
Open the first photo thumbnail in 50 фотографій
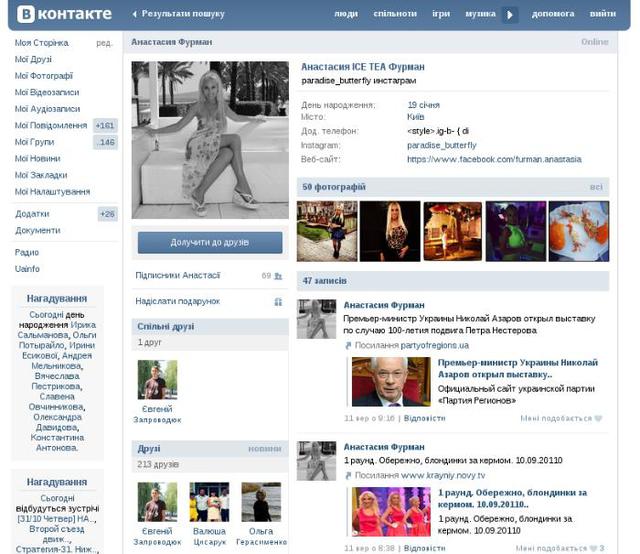coord(326,231)
